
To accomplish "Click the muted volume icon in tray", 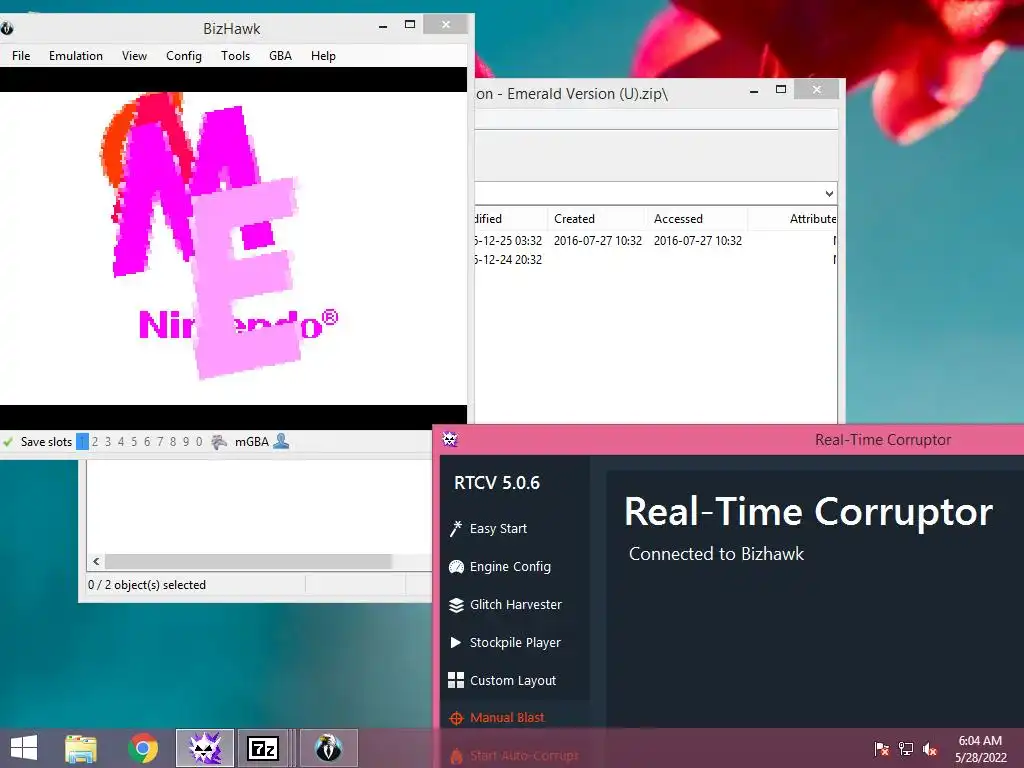I will point(930,748).
